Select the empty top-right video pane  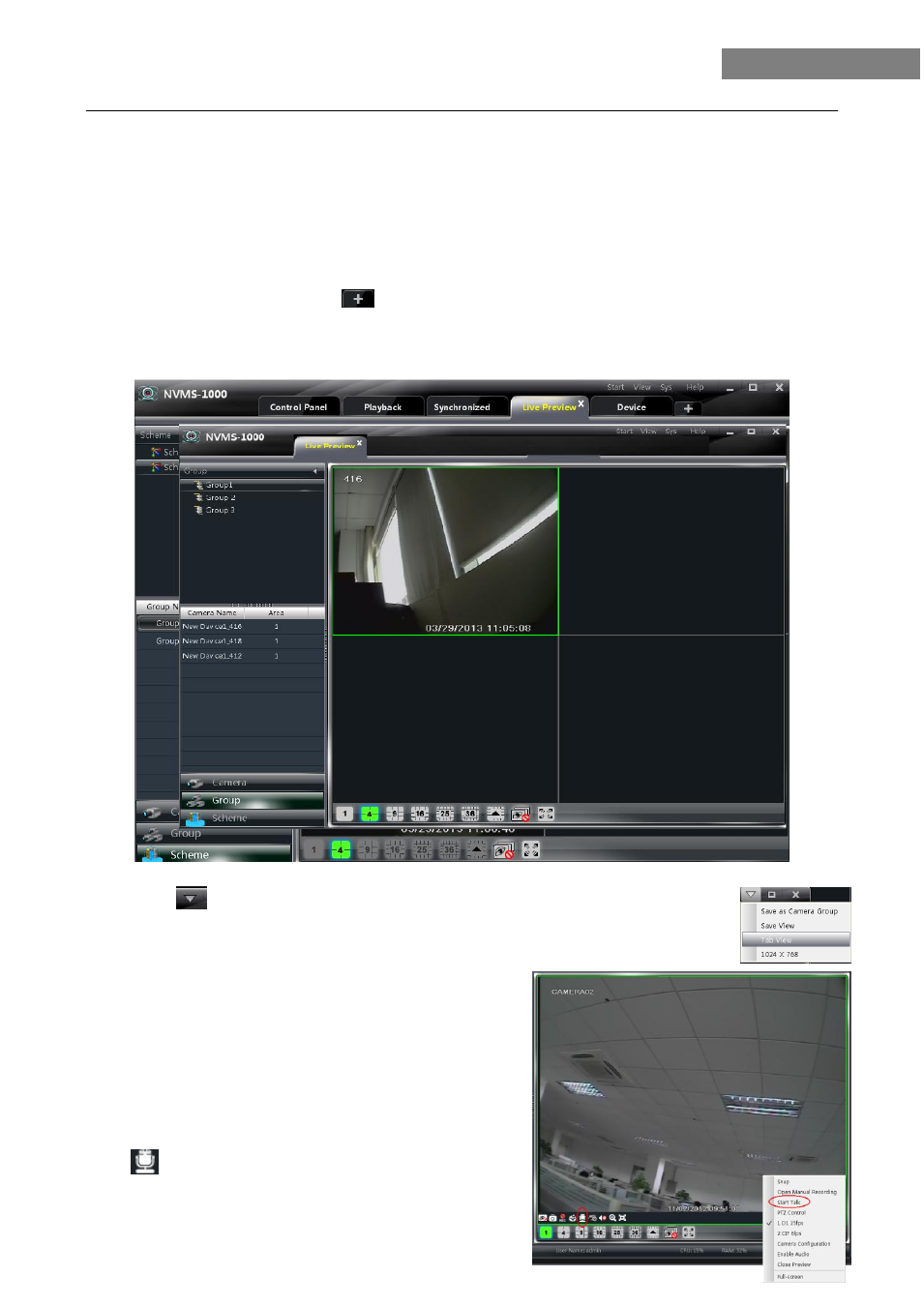671,551
